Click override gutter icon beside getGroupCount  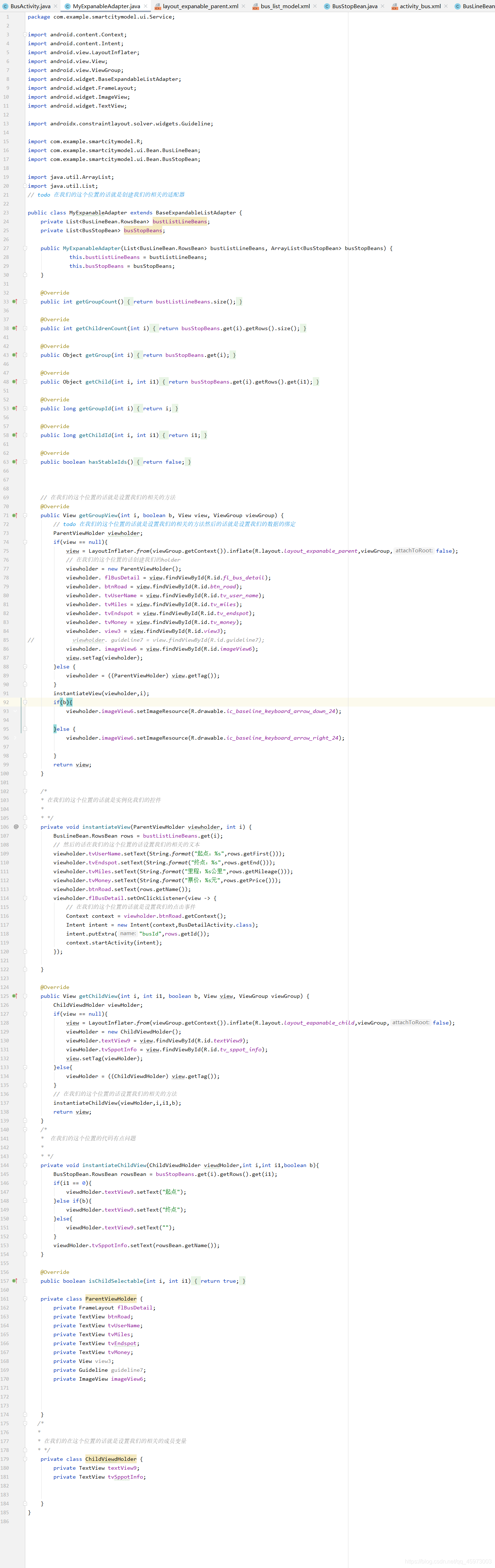15,302
